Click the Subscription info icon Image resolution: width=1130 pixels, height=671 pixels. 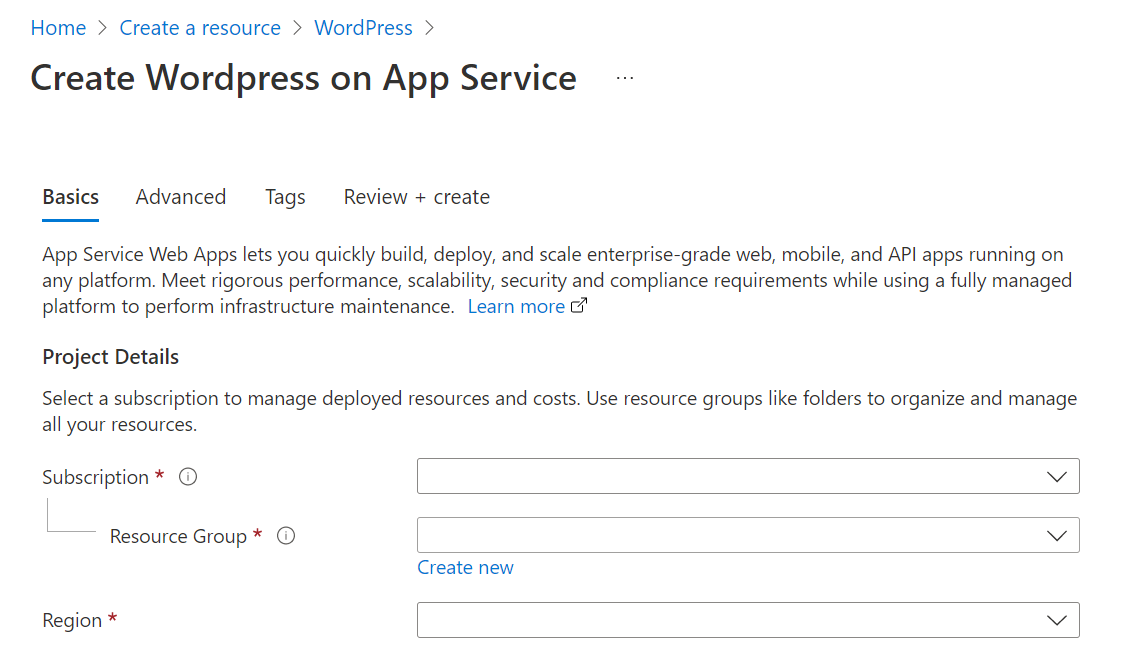point(188,477)
